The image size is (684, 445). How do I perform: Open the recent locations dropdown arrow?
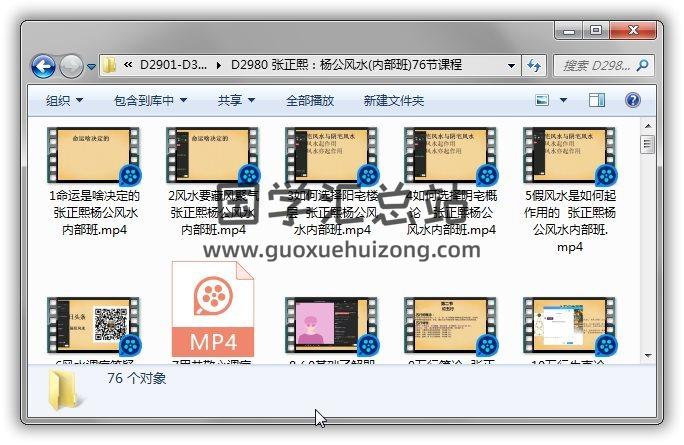pyautogui.click(x=91, y=67)
